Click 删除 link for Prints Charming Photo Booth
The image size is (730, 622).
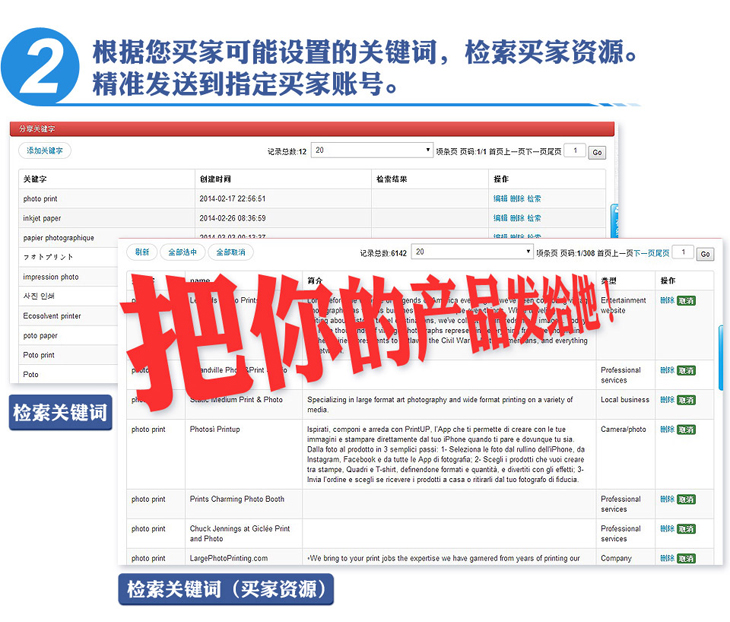[666, 499]
